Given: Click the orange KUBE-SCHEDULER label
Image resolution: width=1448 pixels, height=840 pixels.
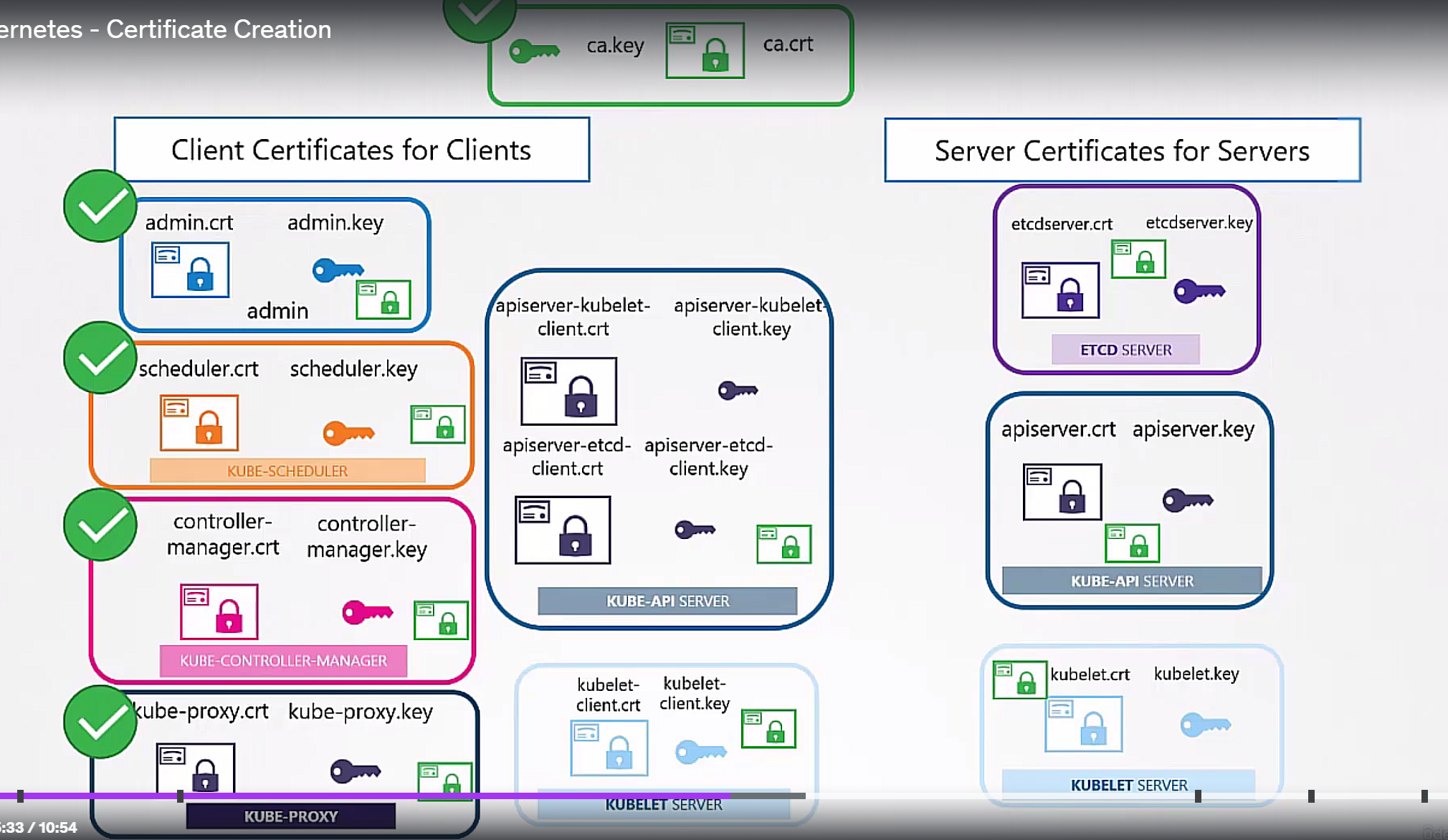Looking at the screenshot, I should 287,471.
